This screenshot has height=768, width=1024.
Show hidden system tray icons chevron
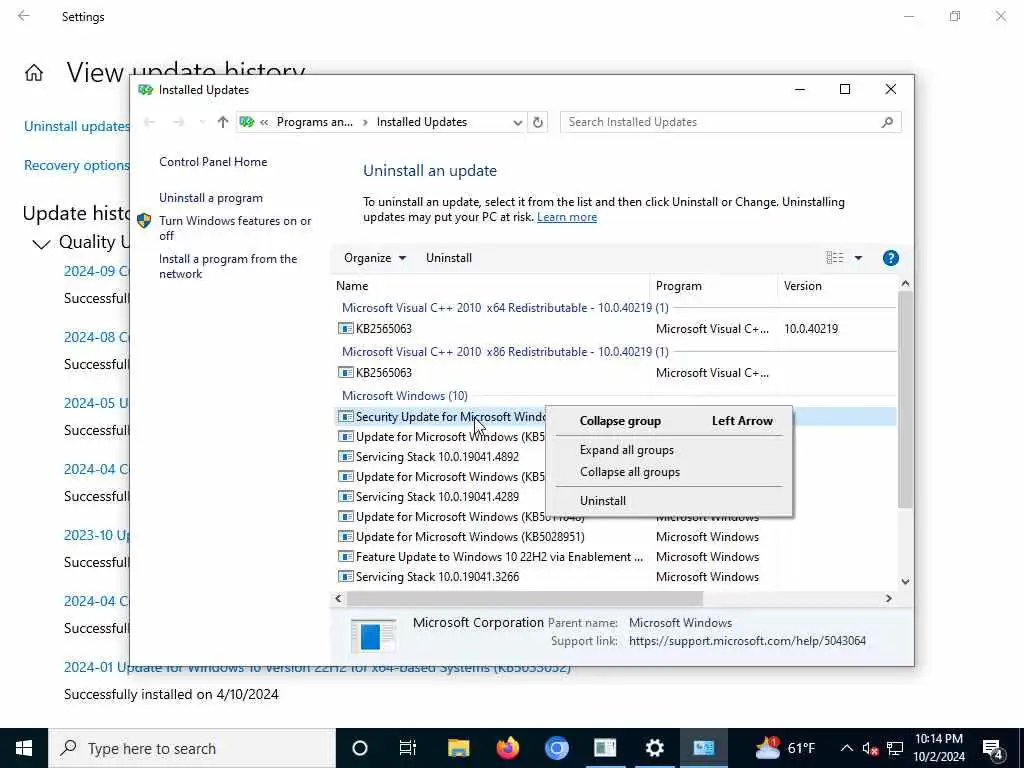click(x=846, y=748)
